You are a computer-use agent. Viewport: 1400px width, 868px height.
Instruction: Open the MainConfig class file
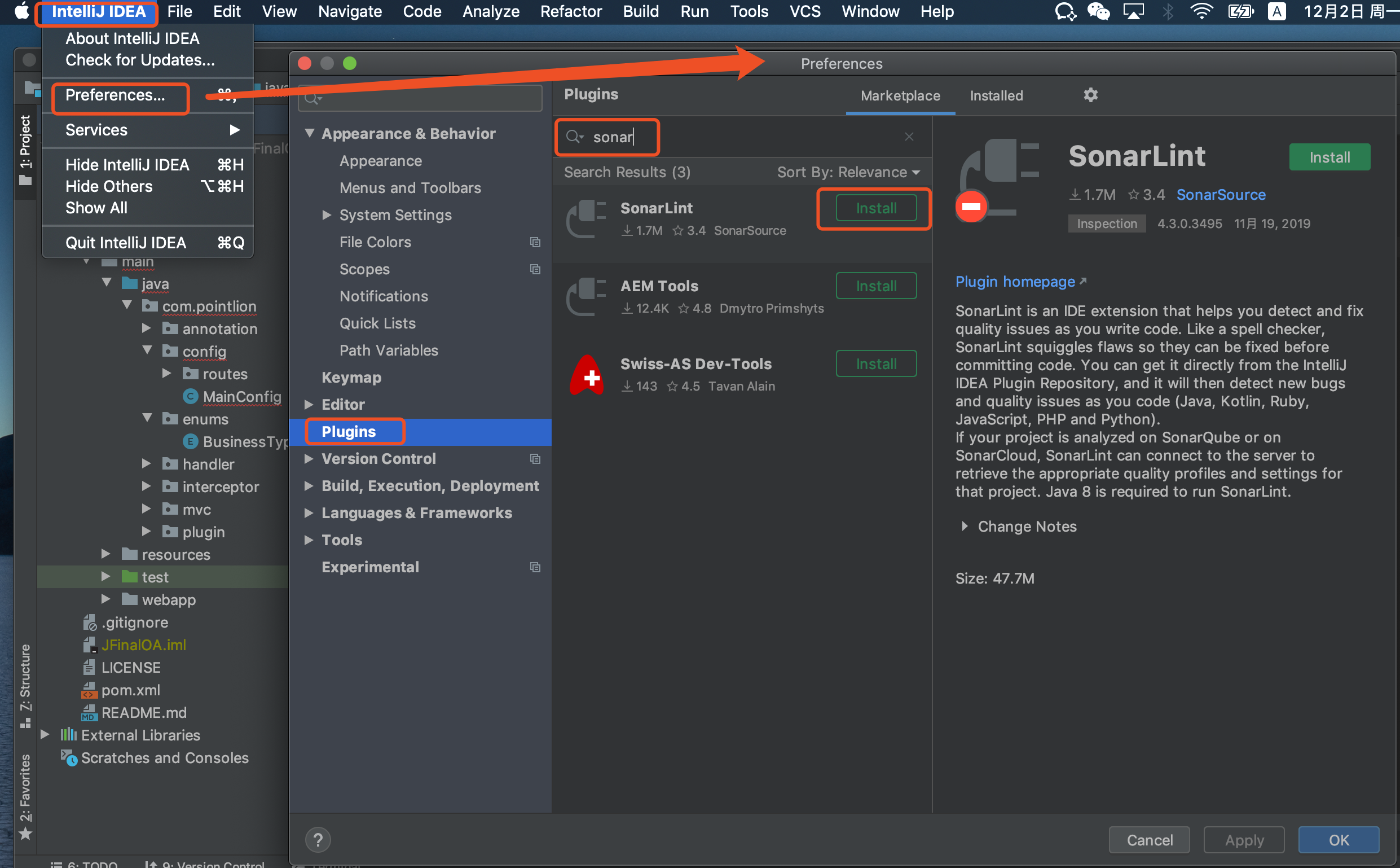coord(241,396)
